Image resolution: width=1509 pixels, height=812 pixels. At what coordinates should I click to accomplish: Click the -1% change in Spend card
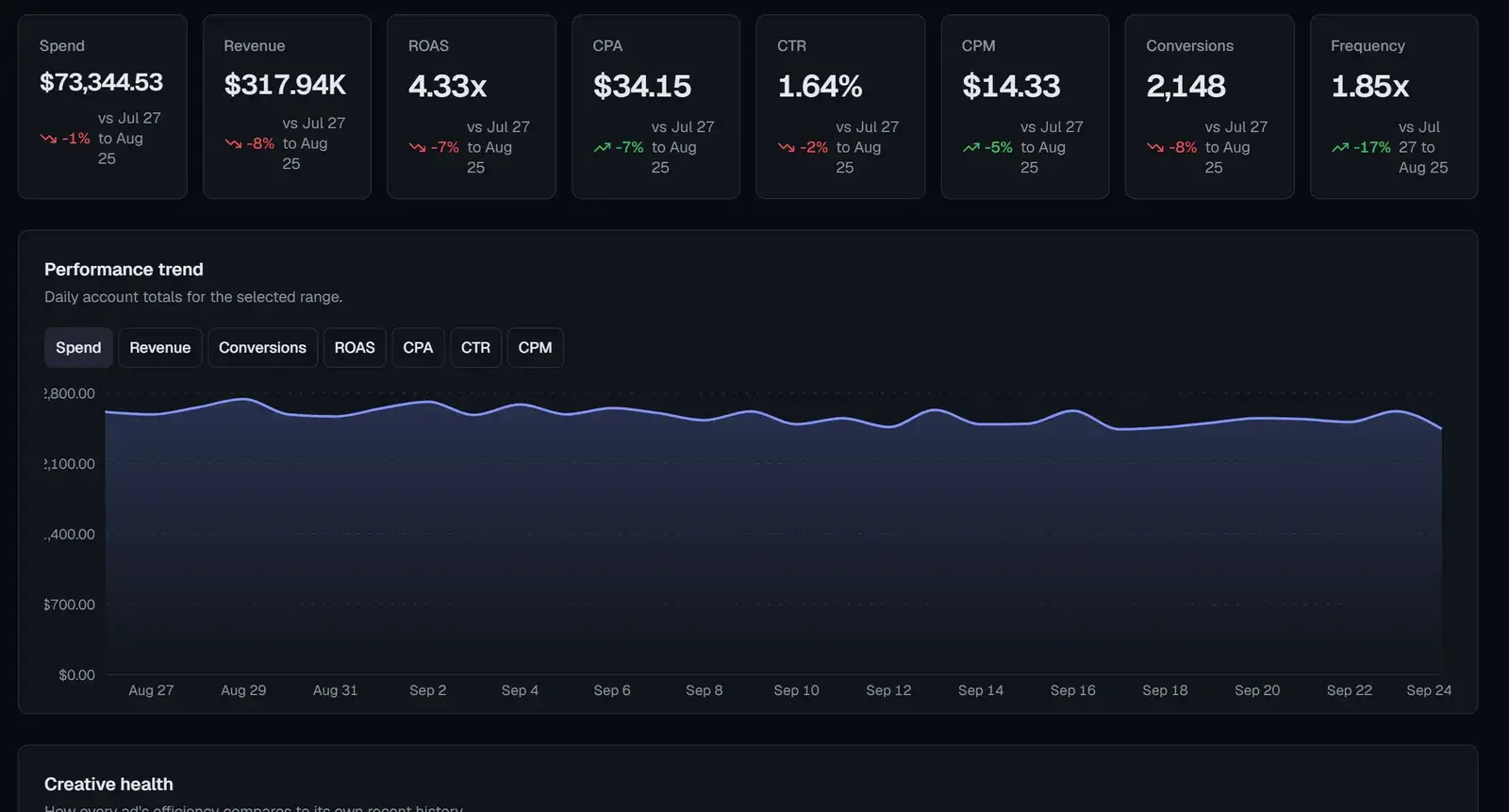point(75,139)
